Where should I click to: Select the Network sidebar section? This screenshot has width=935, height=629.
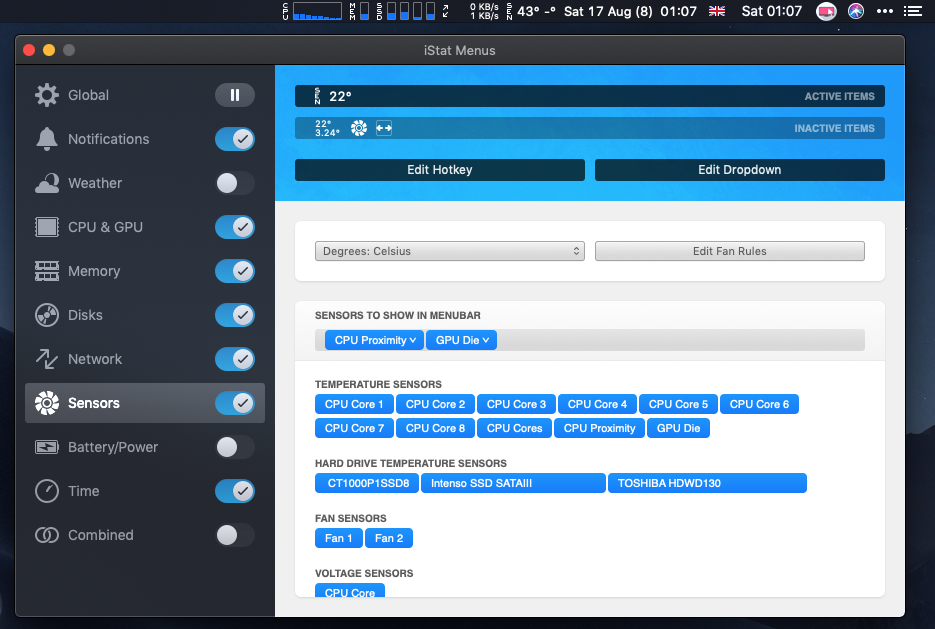(x=145, y=359)
